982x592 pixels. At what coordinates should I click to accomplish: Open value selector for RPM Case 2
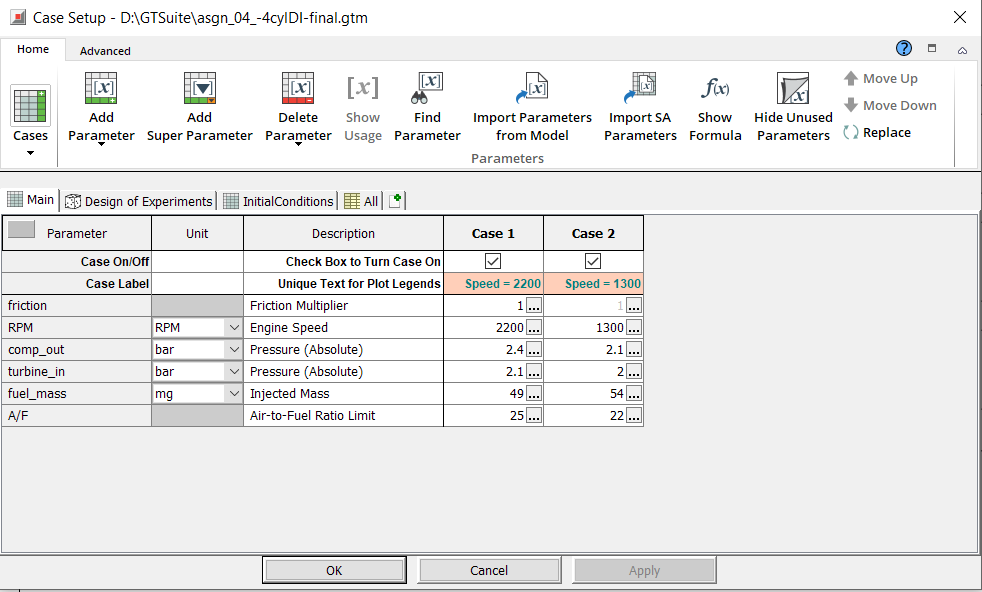click(634, 328)
